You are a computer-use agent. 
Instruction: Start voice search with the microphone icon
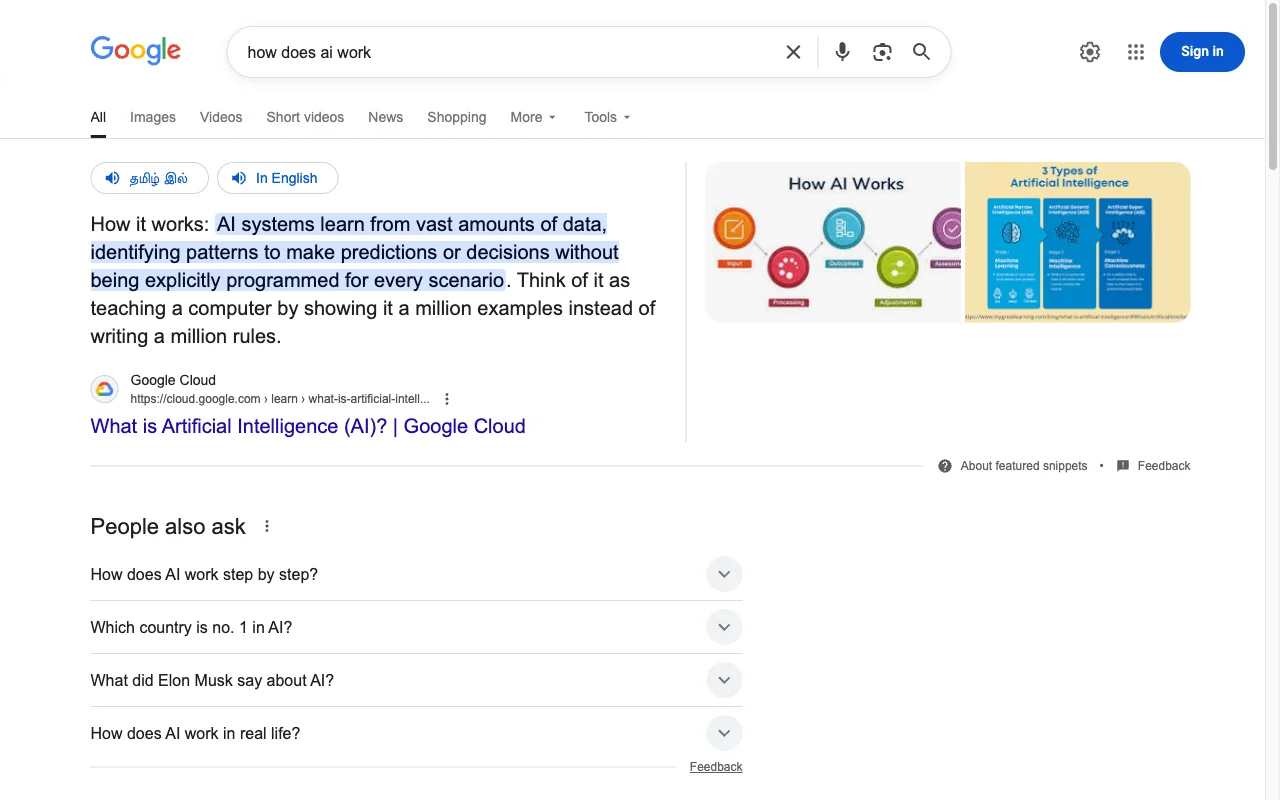[x=842, y=51]
